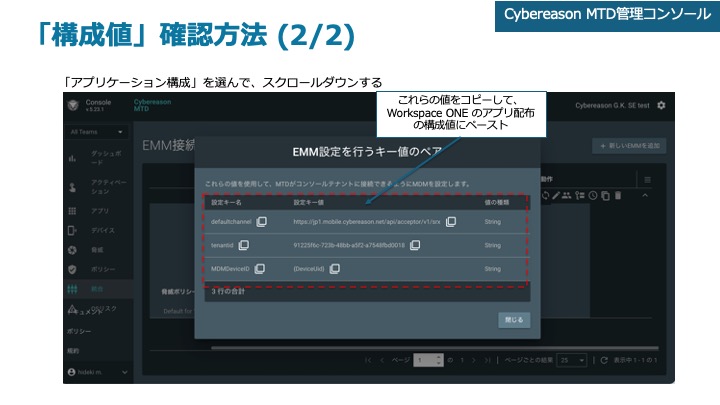
Task: Copy the tenantid value 91225f6c
Action: [415, 245]
